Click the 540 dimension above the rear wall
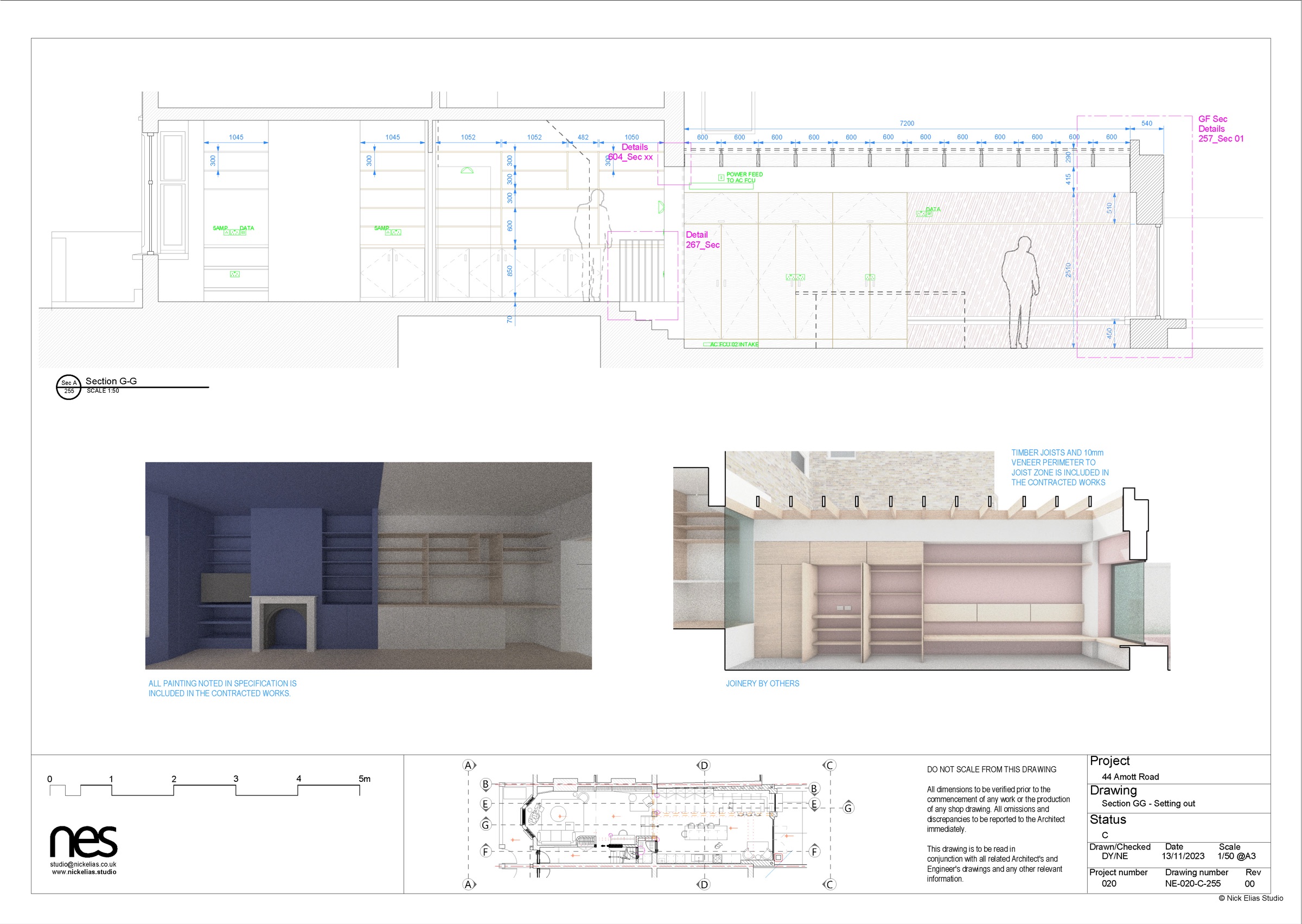This screenshot has height=924, width=1302. click(1146, 124)
